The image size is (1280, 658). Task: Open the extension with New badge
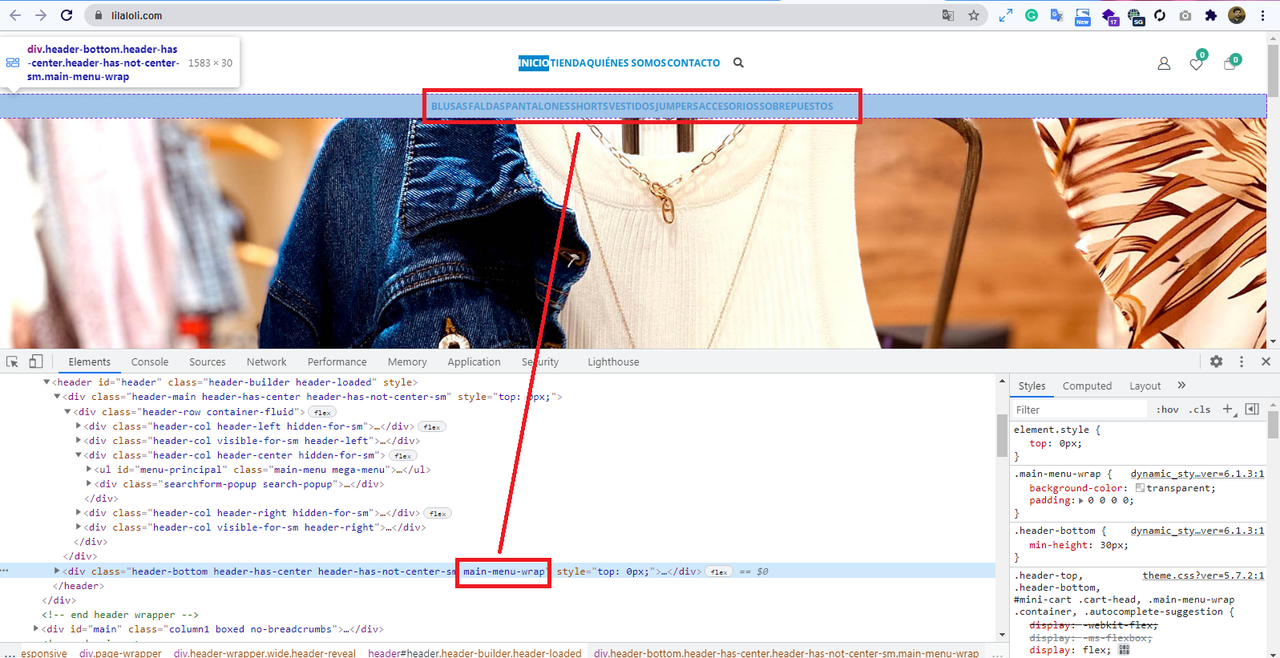pyautogui.click(x=1082, y=16)
